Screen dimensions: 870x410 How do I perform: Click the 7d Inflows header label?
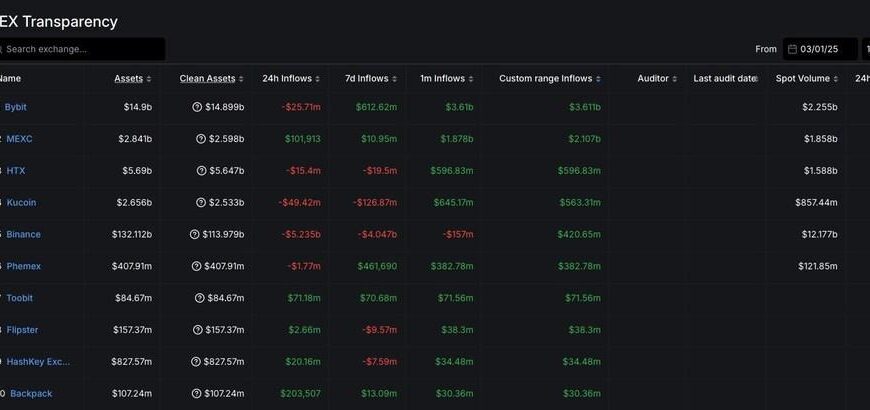[x=367, y=79]
